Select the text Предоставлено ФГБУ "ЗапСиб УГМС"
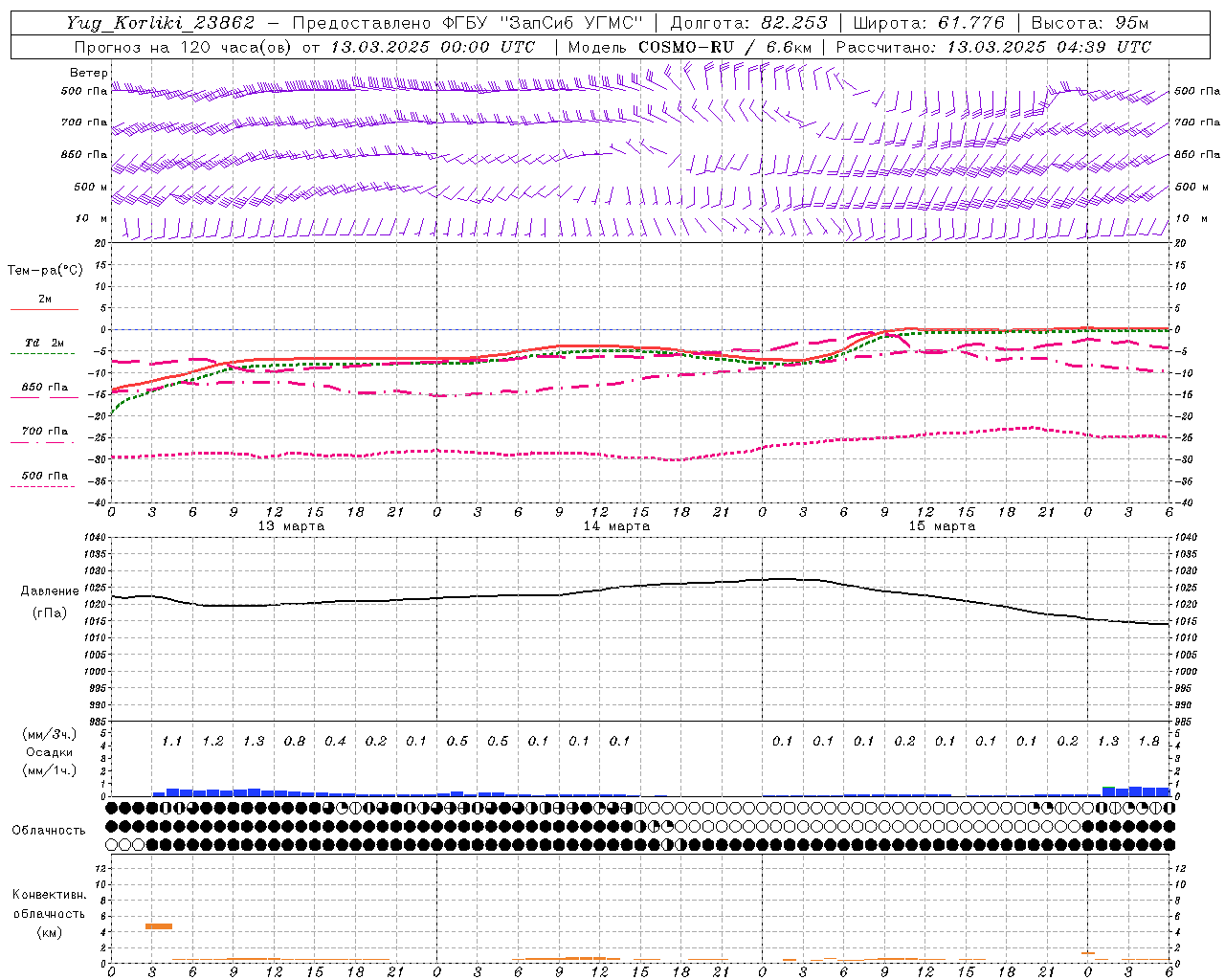 tap(468, 23)
